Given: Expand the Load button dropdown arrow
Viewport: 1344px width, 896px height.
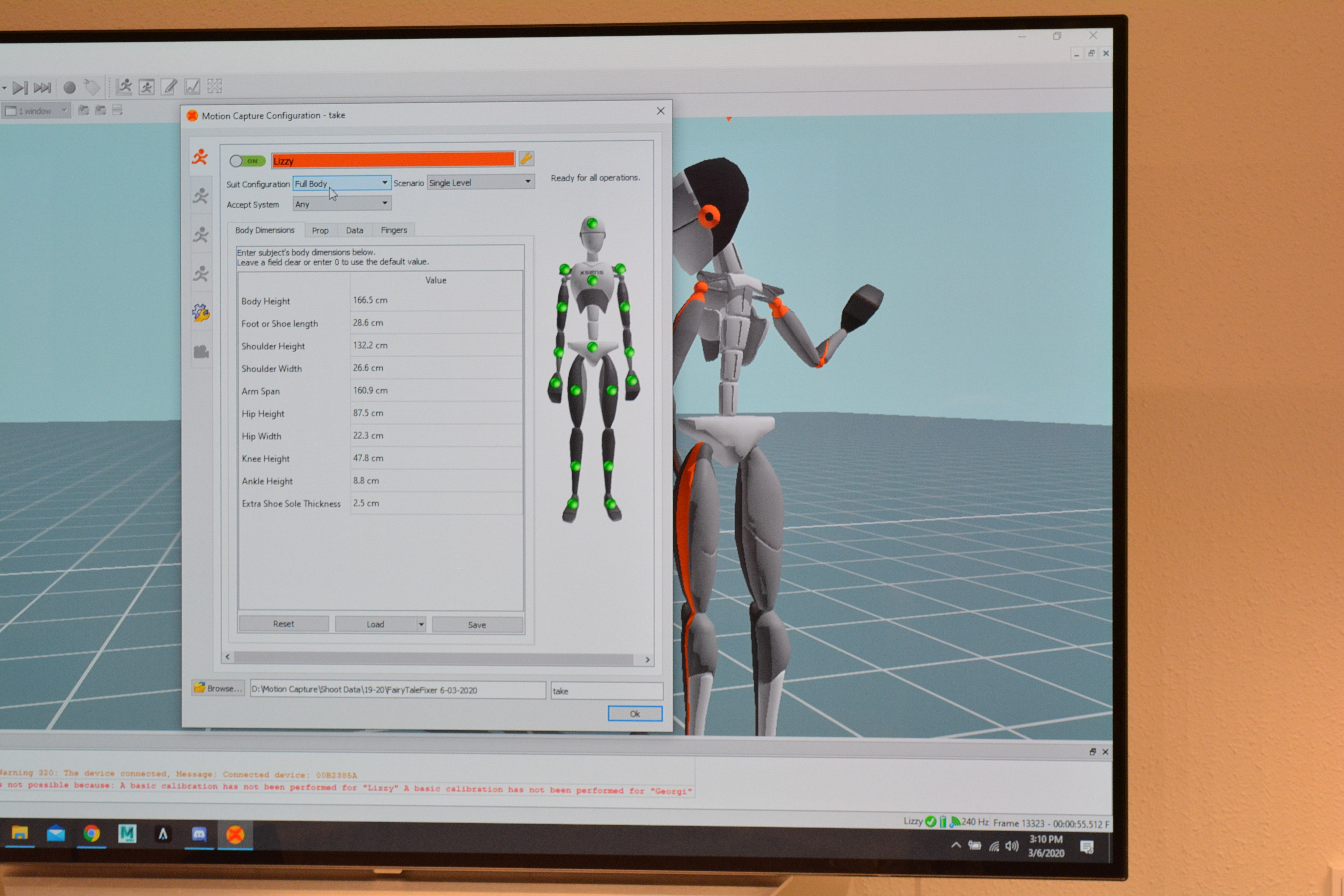Looking at the screenshot, I should pos(421,625).
